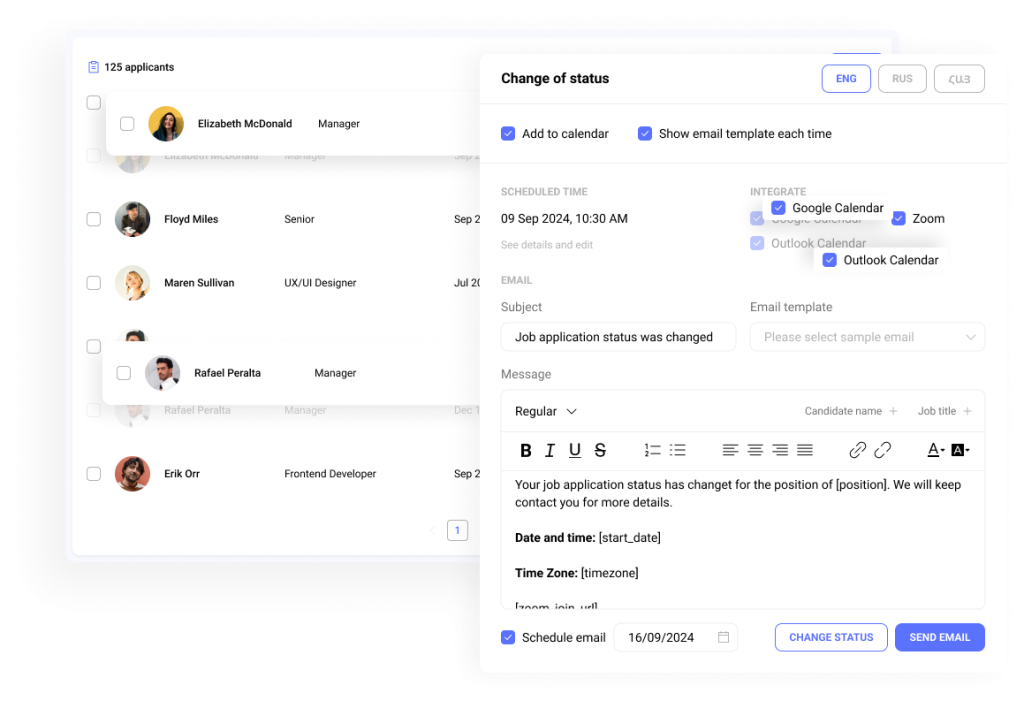The width and height of the screenshot is (1024, 701).
Task: Click the email Subject input field
Action: (x=618, y=337)
